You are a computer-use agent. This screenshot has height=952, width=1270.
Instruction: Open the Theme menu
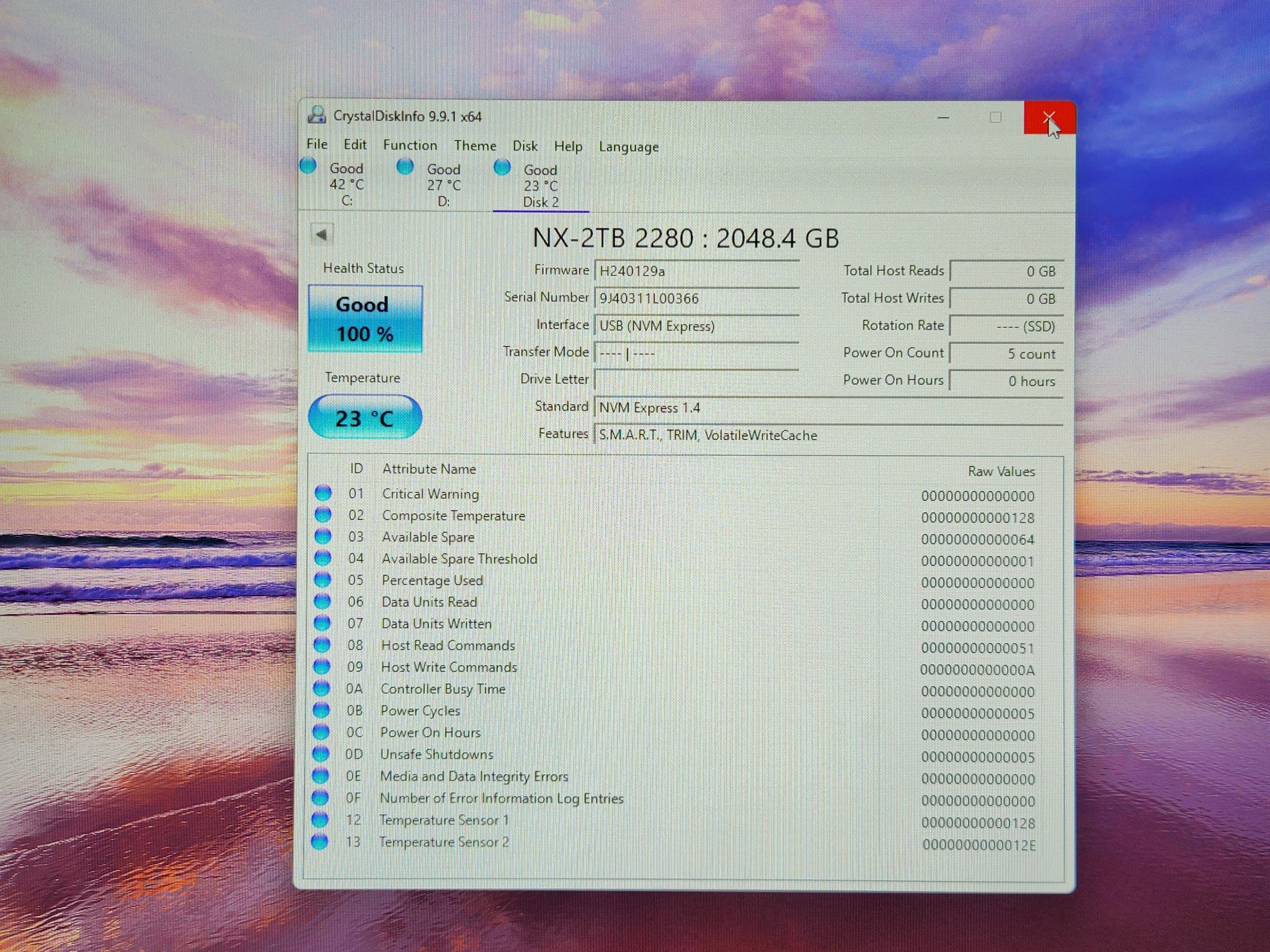pyautogui.click(x=475, y=146)
